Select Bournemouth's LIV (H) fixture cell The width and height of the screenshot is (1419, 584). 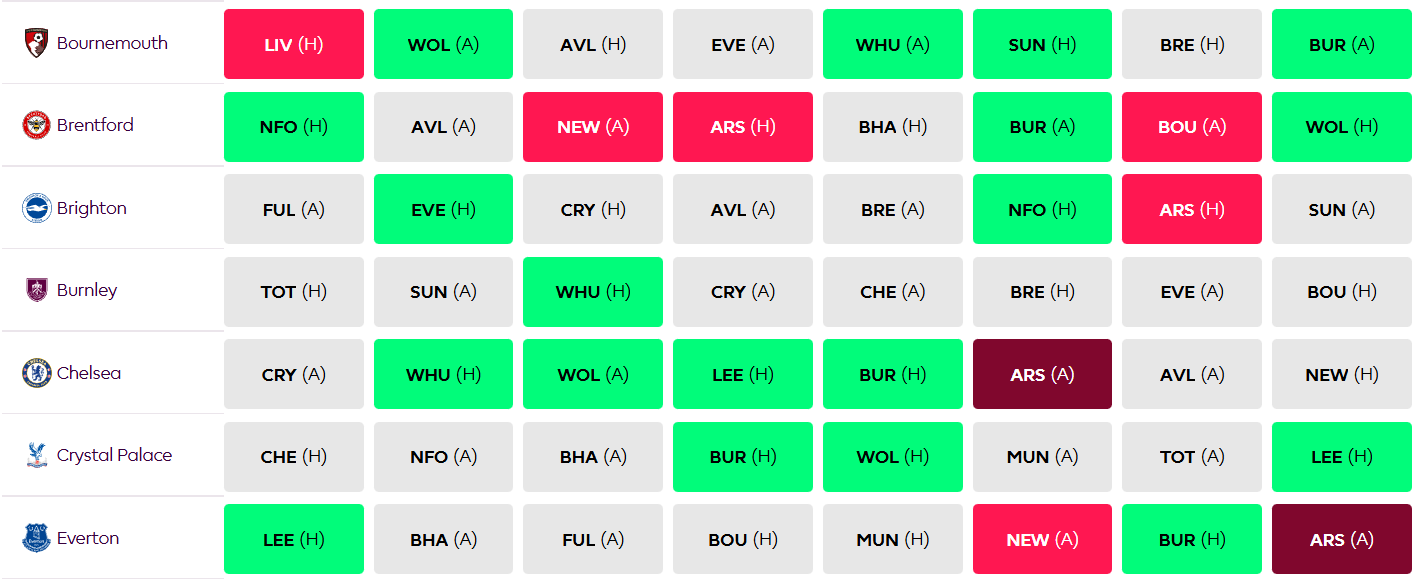[293, 44]
